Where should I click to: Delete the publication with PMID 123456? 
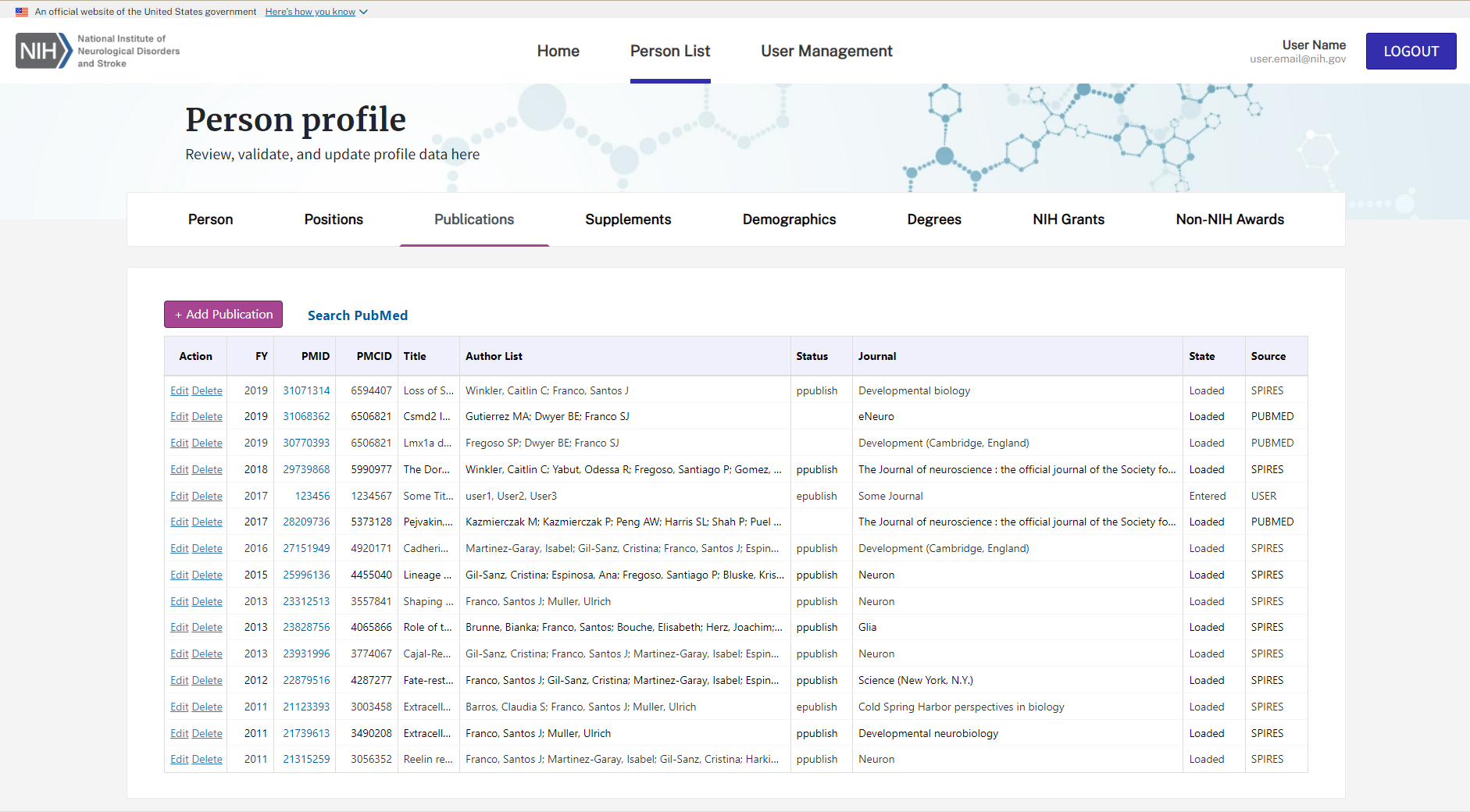pyautogui.click(x=207, y=496)
